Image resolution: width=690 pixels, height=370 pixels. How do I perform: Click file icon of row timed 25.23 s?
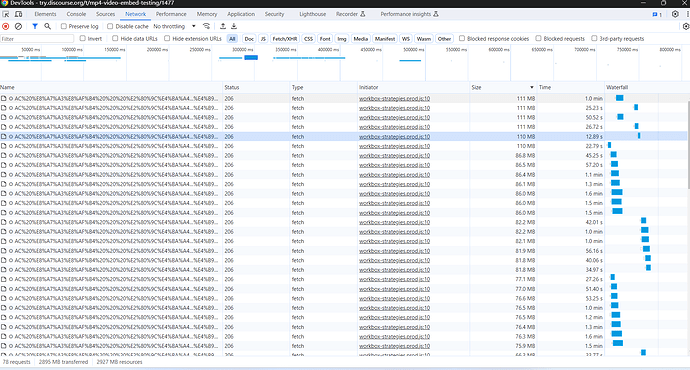tap(4, 108)
